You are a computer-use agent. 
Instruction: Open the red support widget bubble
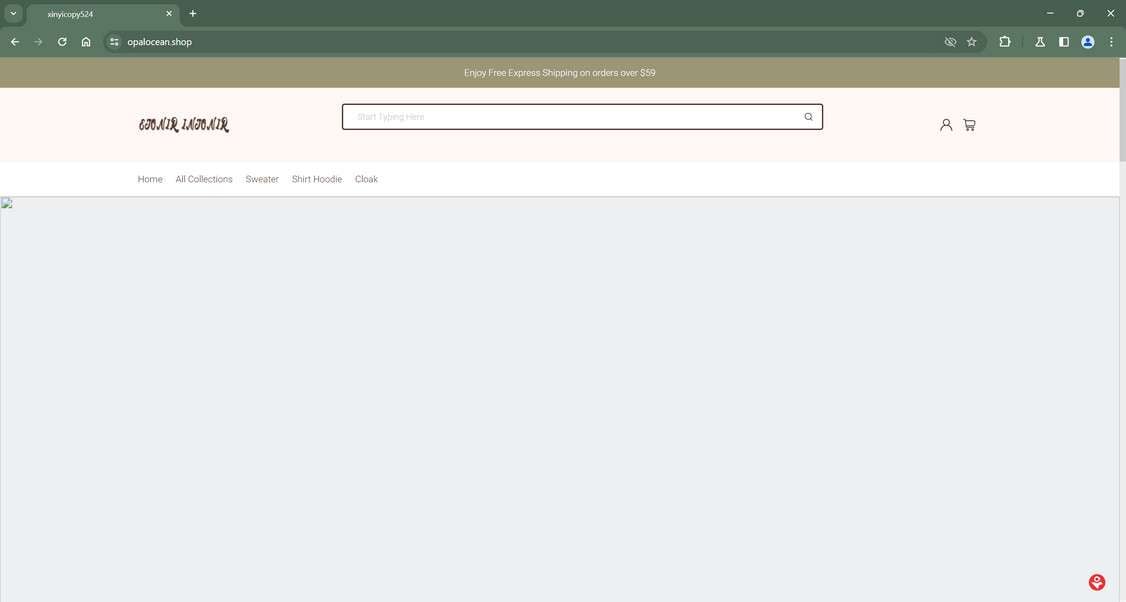click(x=1096, y=581)
